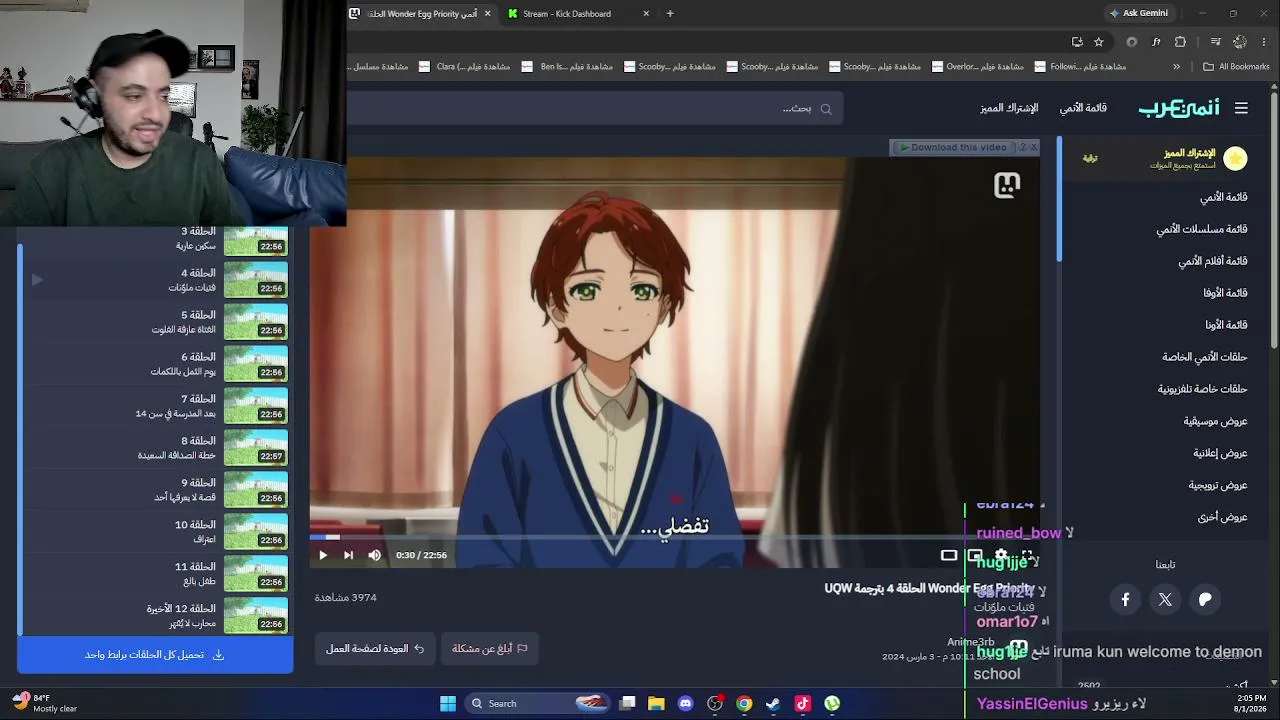This screenshot has height=720, width=1280.
Task: Open عروض إعلانية in sidebar
Action: point(1220,453)
